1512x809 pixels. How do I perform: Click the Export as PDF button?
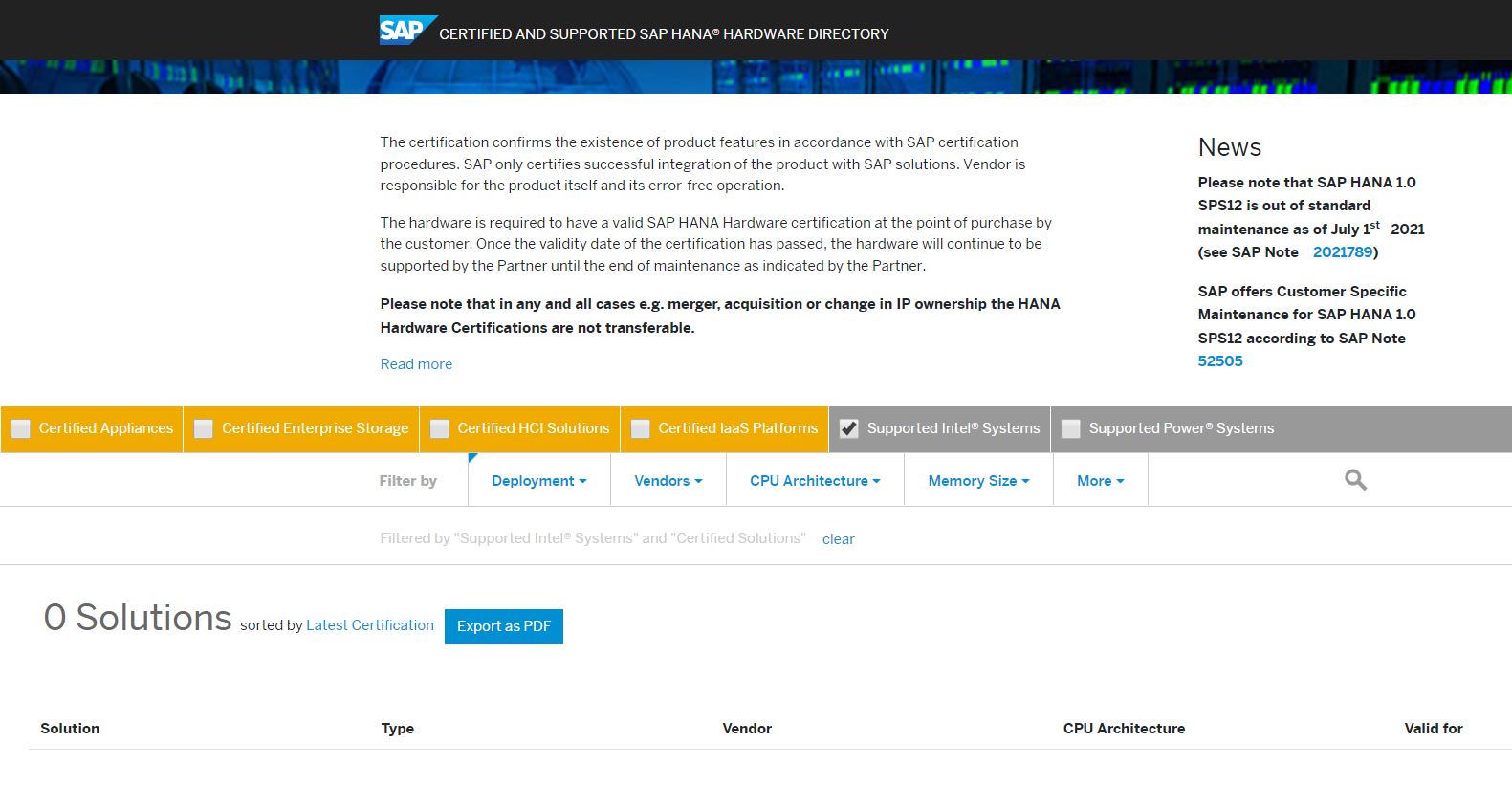(x=504, y=626)
